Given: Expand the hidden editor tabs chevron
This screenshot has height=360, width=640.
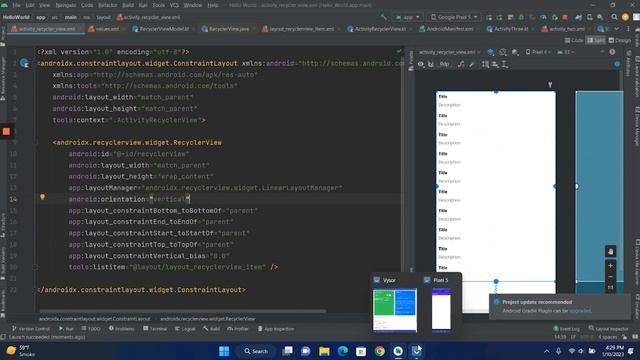Looking at the screenshot, I should [x=616, y=29].
